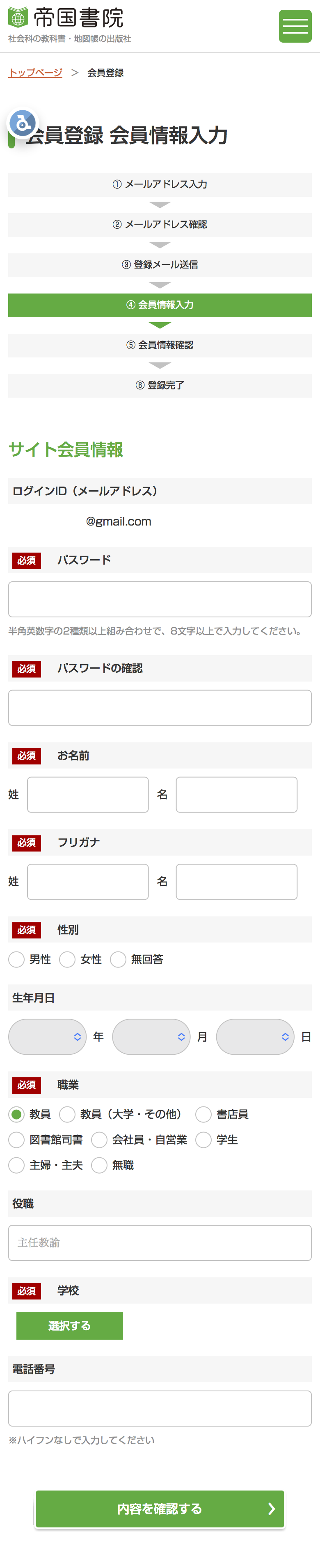The width and height of the screenshot is (320, 1568).
Task: Submit with 内容を確認する button
Action: click(x=160, y=1509)
